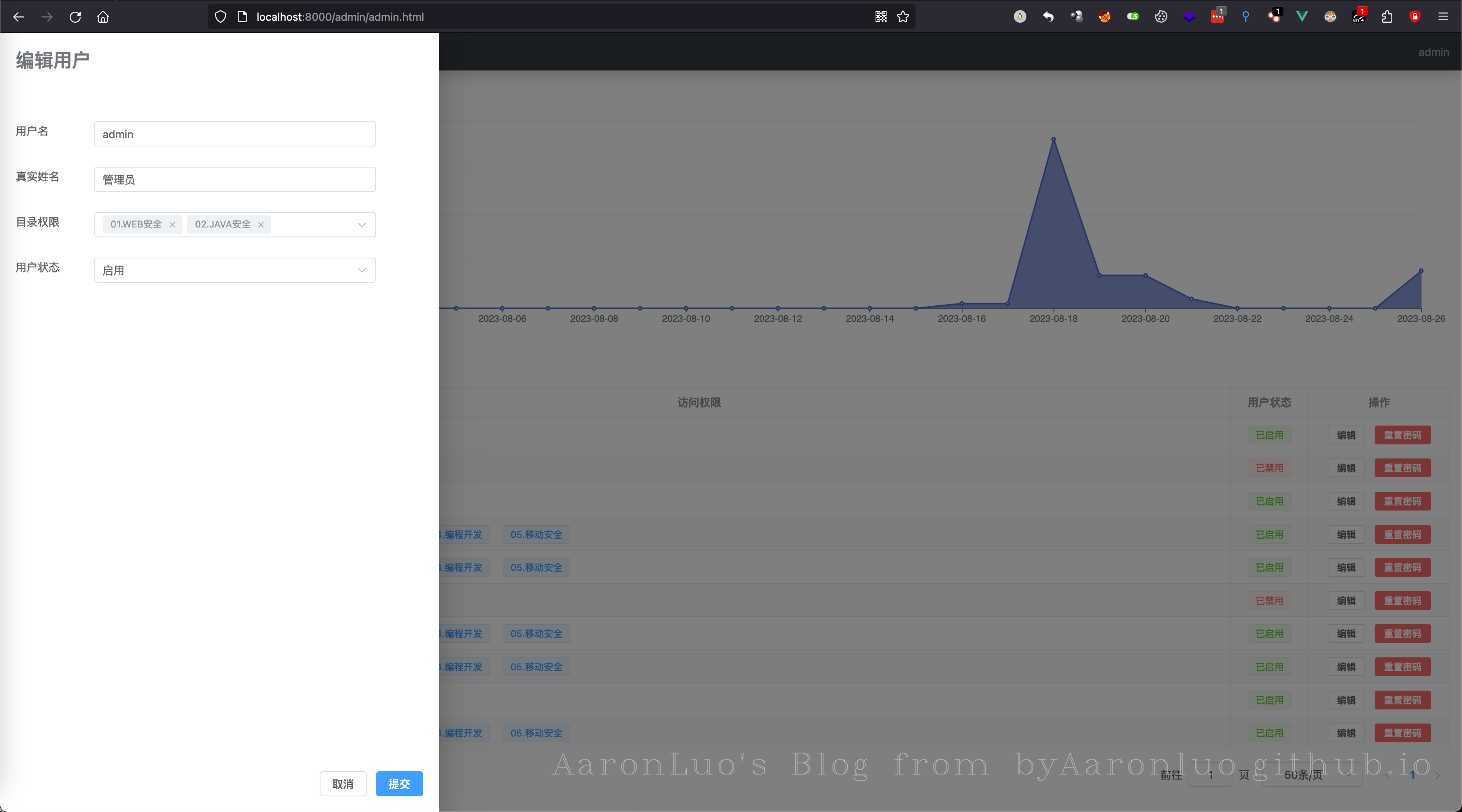Click the 01.WEB安全 tag text
1462x812 pixels.
[x=136, y=224]
